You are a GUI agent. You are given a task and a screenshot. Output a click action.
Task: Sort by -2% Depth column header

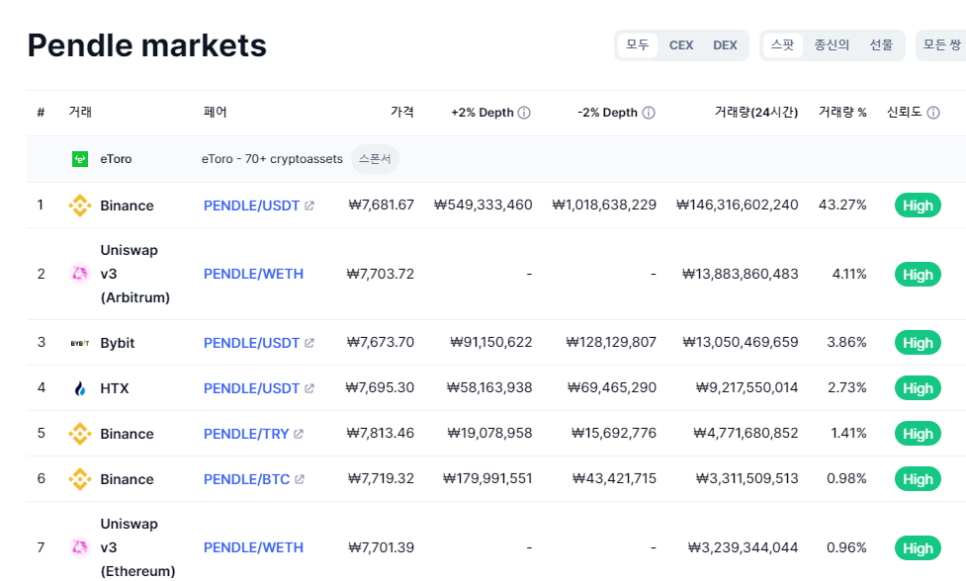click(x=607, y=112)
